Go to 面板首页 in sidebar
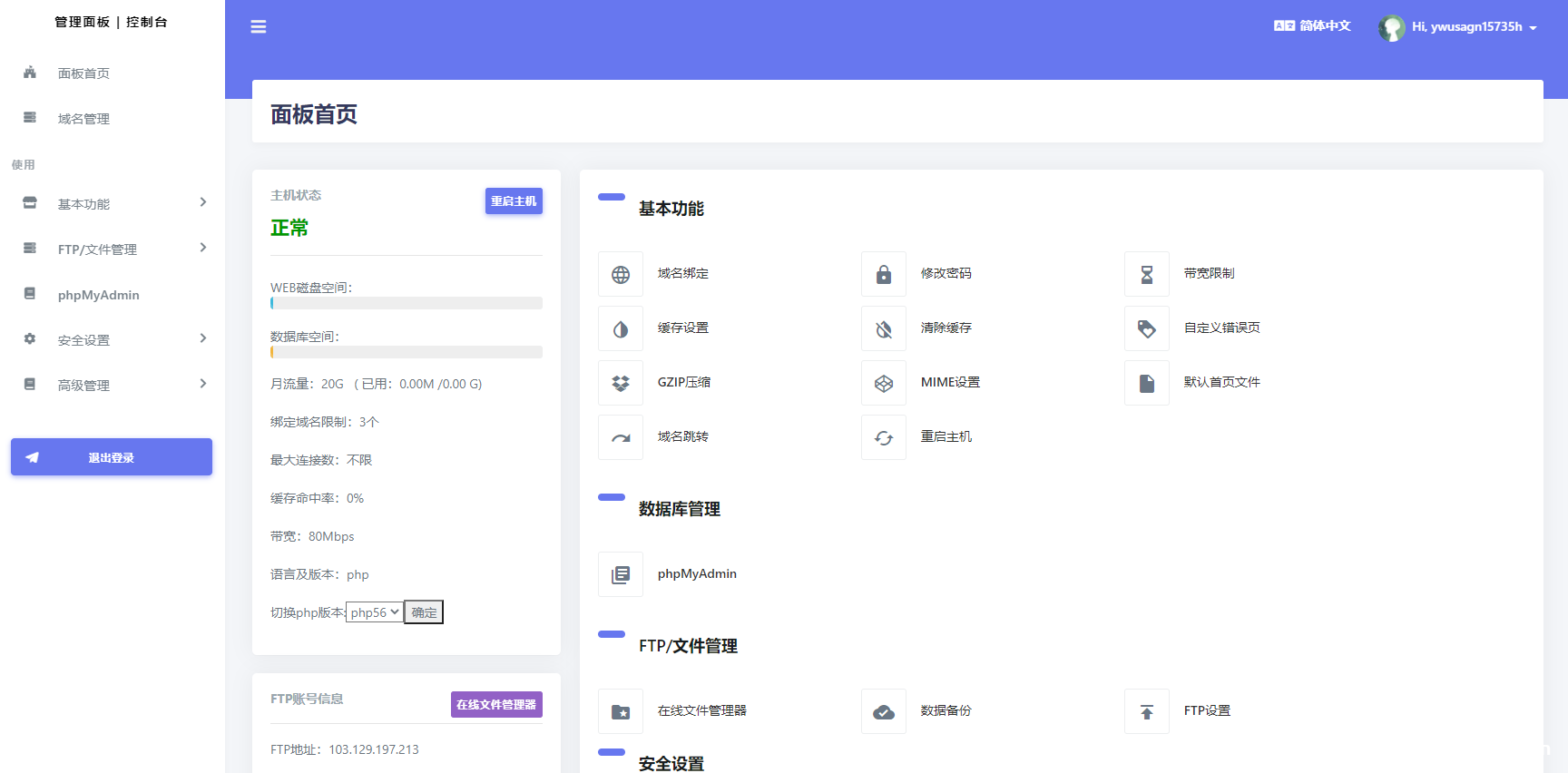The image size is (1568, 773). point(84,73)
